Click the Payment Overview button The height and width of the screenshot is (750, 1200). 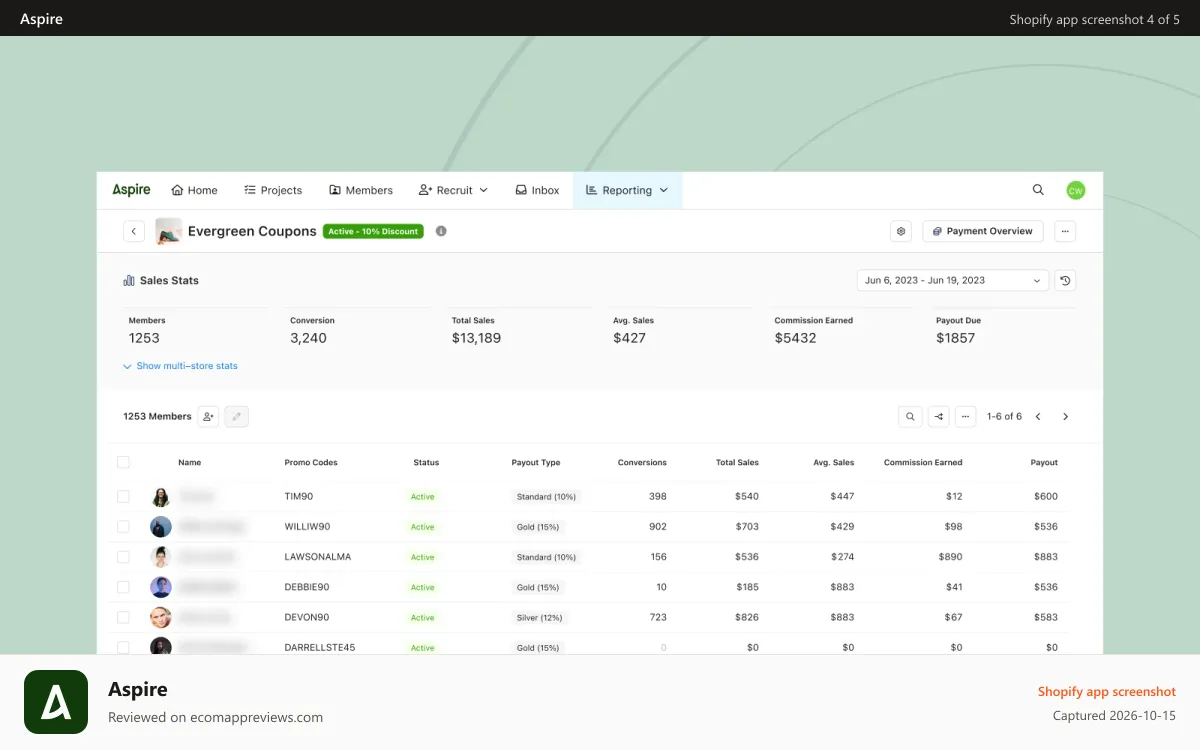point(983,231)
